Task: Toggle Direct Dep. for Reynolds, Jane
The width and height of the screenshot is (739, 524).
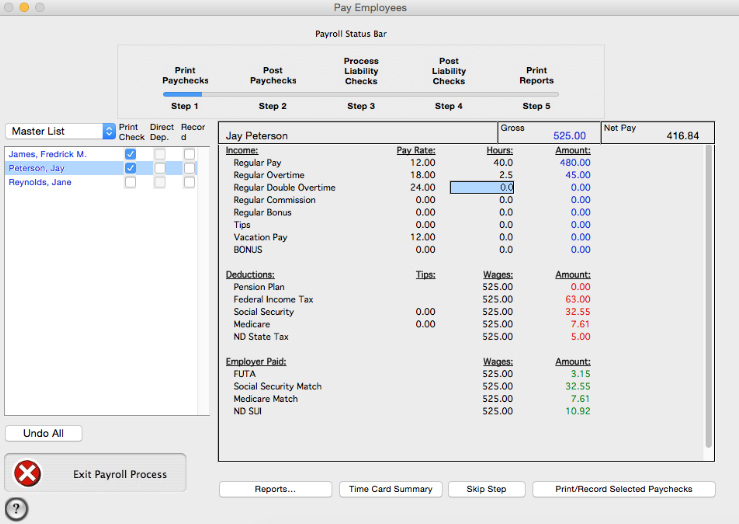Action: coord(160,182)
